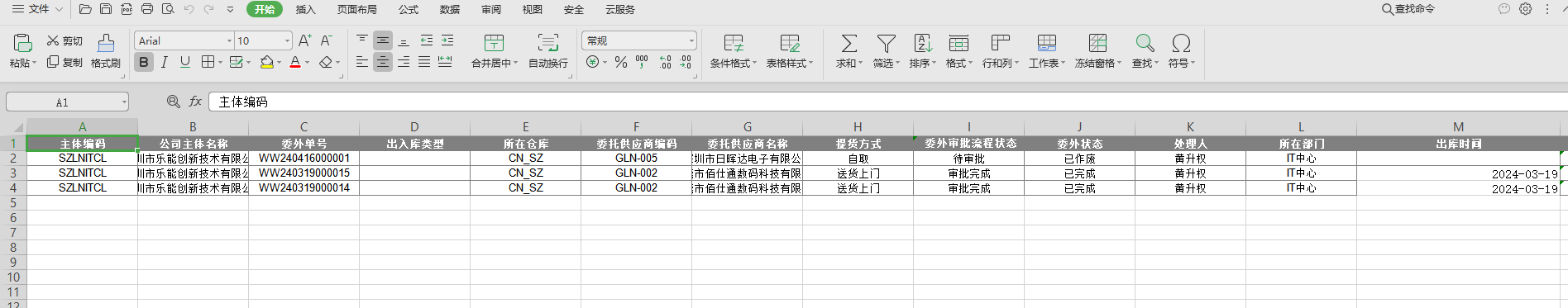Align text left
Viewport: 1568px width, 308px height.
pyautogui.click(x=362, y=62)
